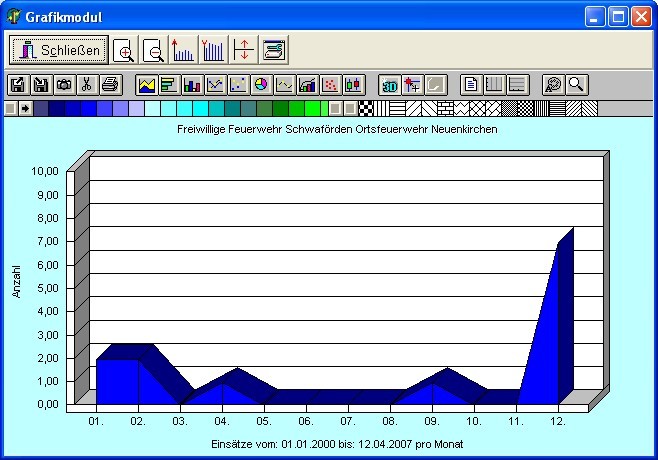This screenshot has width=658, height=460.
Task: Pick the bright green color swatch
Action: pyautogui.click(x=312, y=108)
